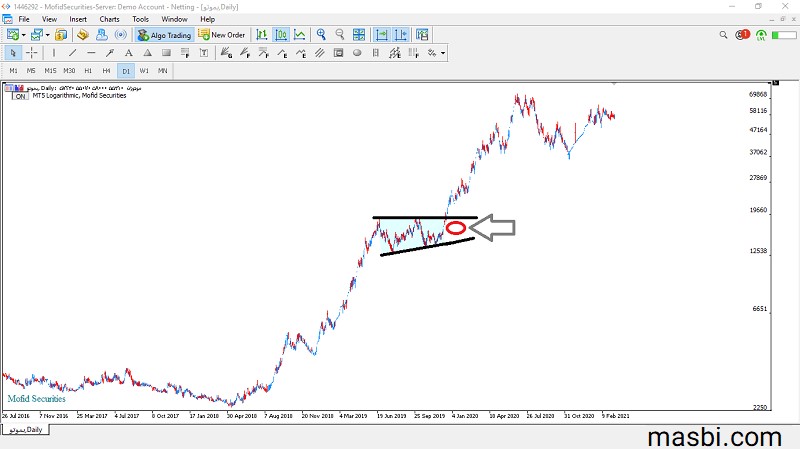Viewport: 800px width, 449px height.
Task: Select the text label tool (A)
Action: pyautogui.click(x=129, y=53)
